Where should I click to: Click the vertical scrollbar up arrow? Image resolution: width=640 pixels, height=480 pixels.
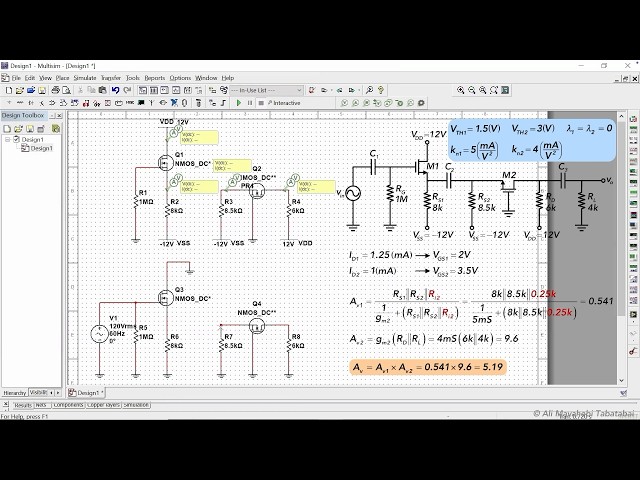click(622, 116)
